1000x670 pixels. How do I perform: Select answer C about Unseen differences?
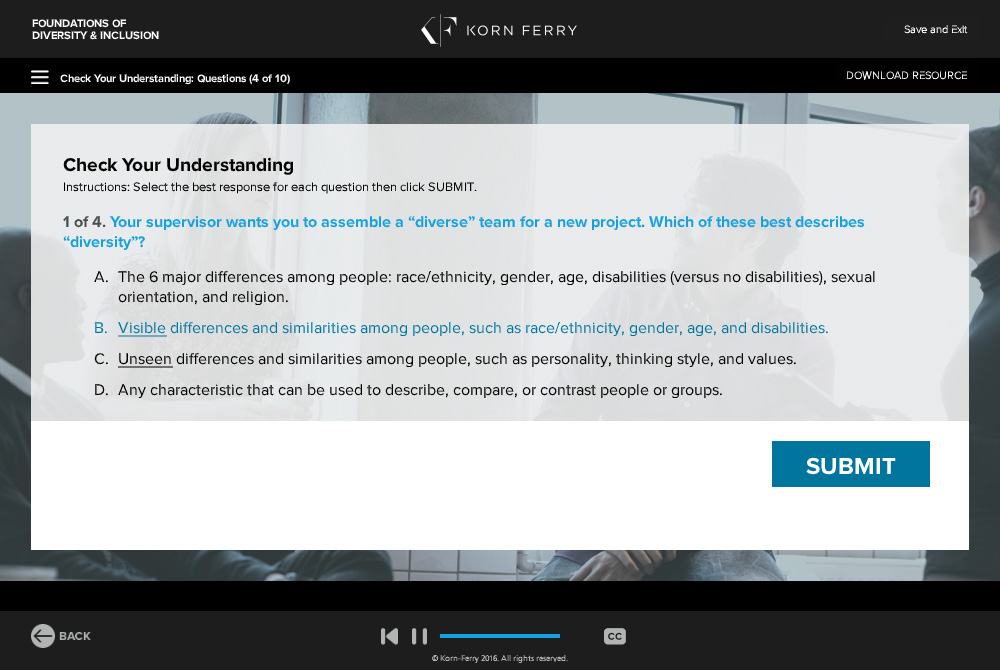coord(456,359)
